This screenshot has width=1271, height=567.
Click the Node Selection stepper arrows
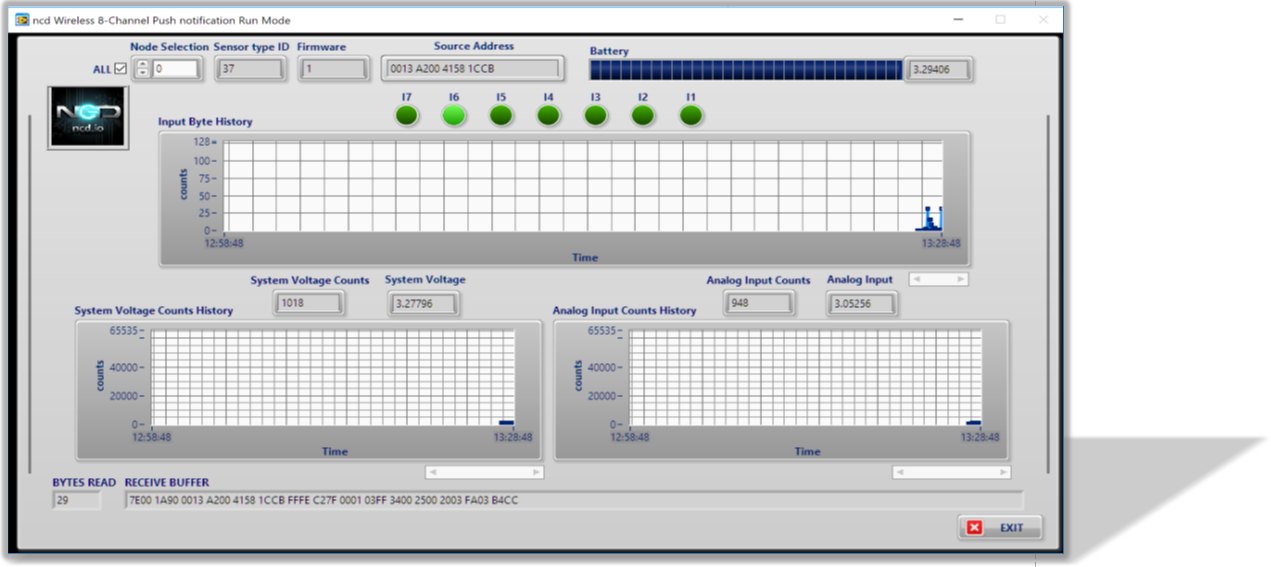(x=142, y=69)
